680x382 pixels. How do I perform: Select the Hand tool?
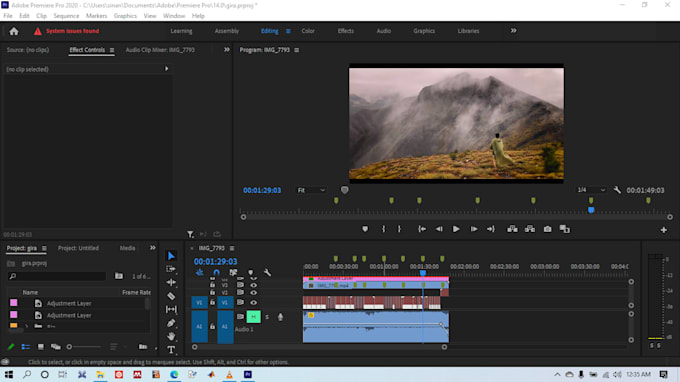[171, 336]
